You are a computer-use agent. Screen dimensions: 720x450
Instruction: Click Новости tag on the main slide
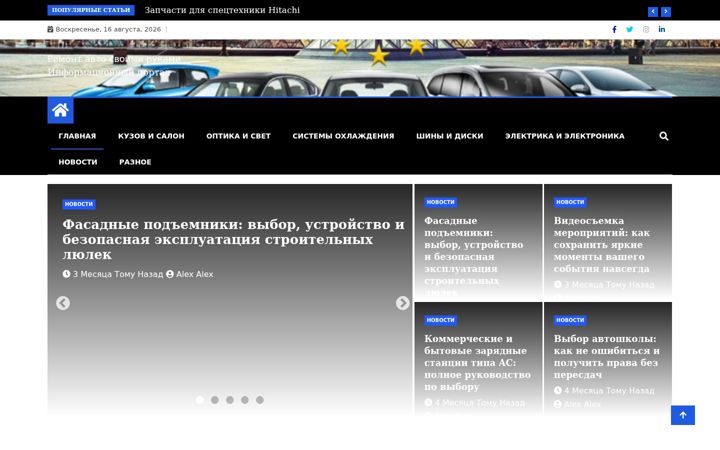tap(79, 204)
